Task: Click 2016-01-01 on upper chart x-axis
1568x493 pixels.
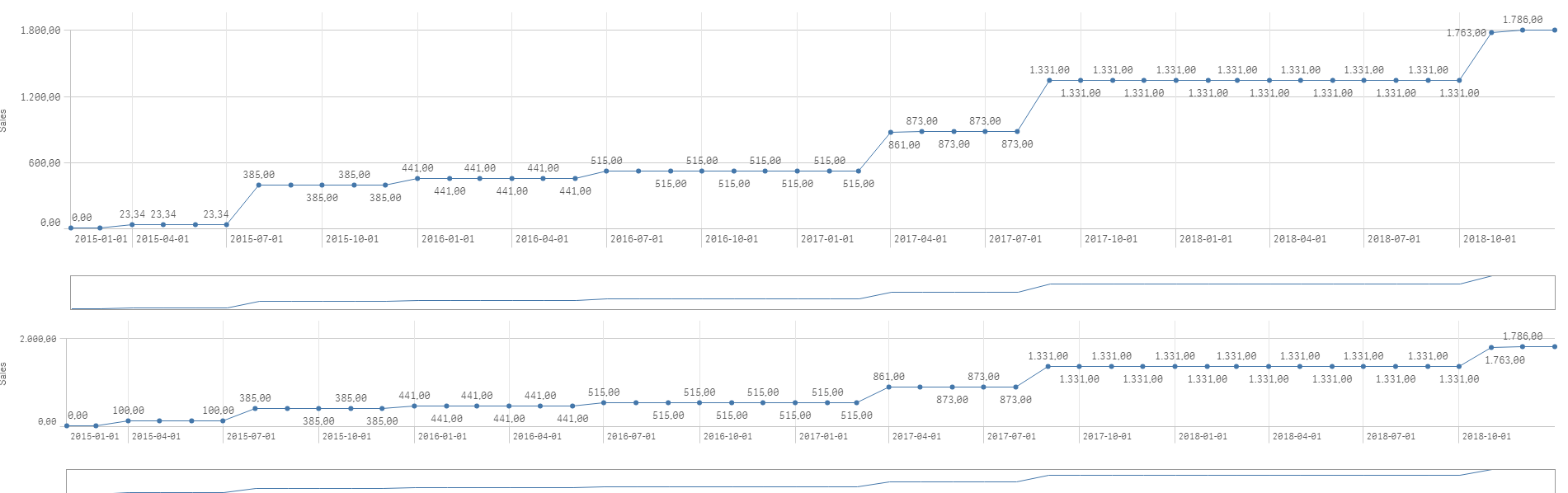Action: [448, 239]
